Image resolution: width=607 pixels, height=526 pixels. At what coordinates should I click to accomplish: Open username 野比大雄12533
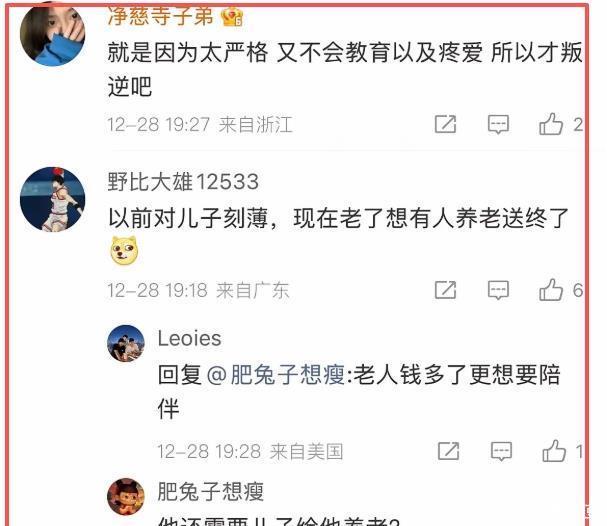click(x=183, y=181)
